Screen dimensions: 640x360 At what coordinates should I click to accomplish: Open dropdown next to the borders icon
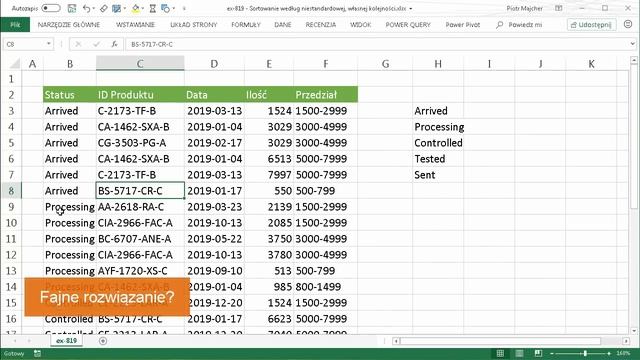click(x=124, y=8)
